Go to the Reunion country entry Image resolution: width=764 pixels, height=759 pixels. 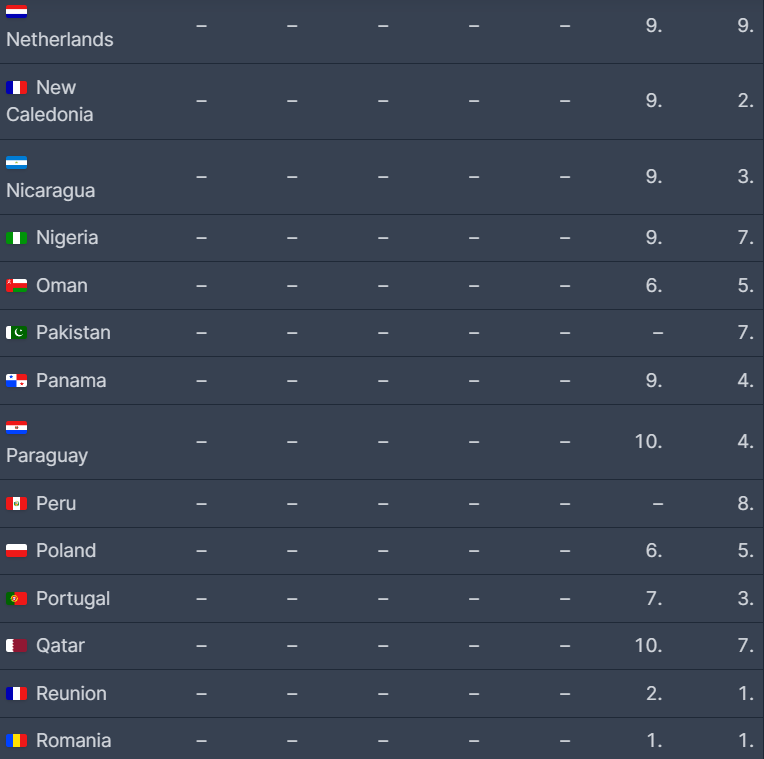(71, 694)
